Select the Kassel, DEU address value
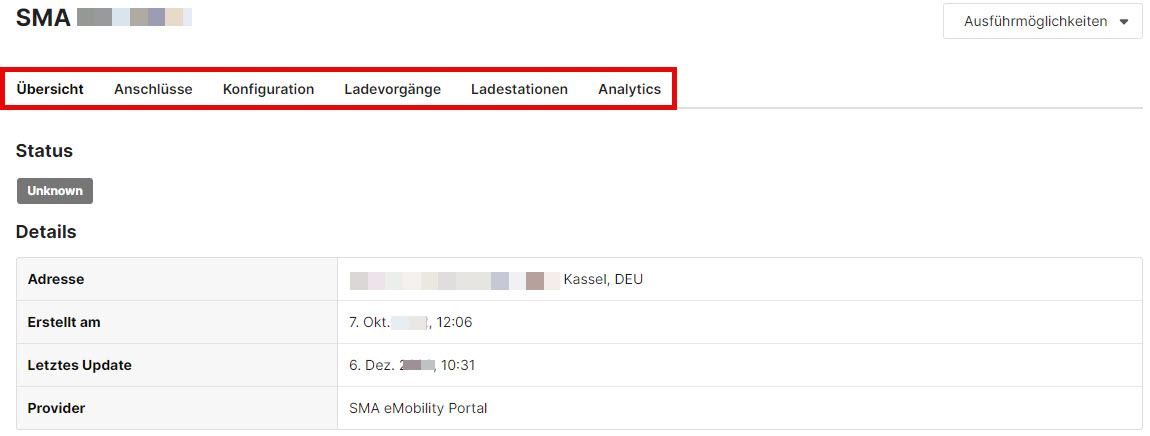The image size is (1150, 436). [603, 279]
